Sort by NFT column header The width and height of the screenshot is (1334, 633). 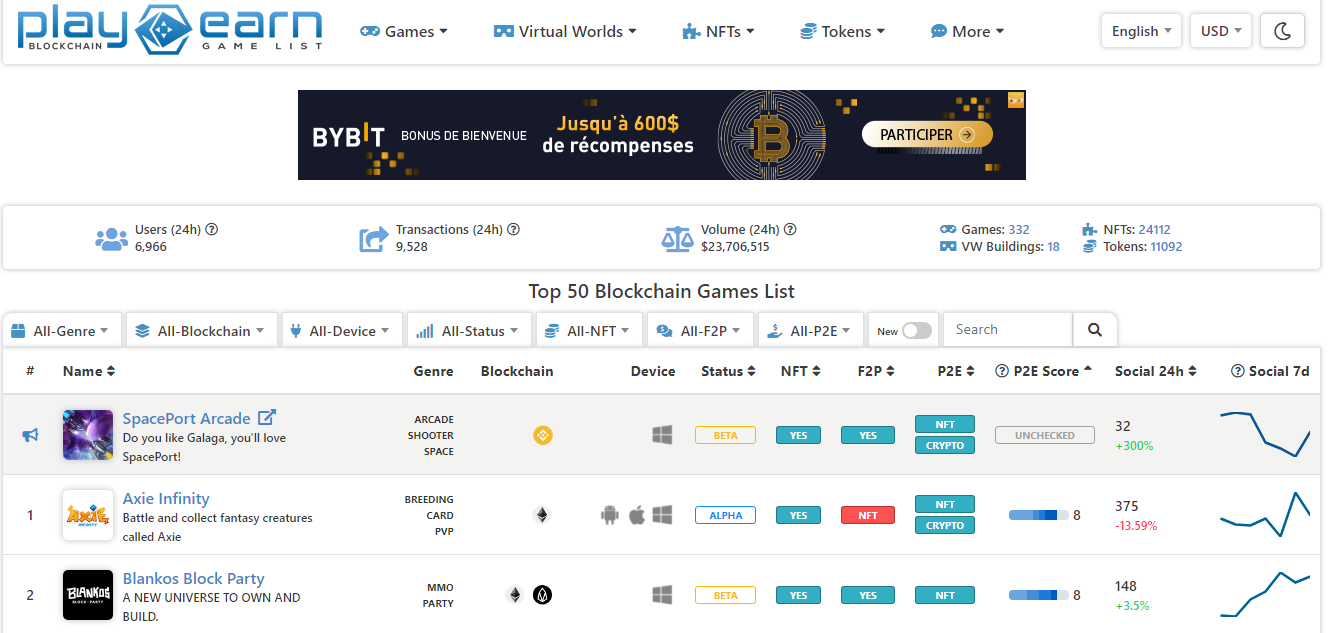click(x=800, y=371)
